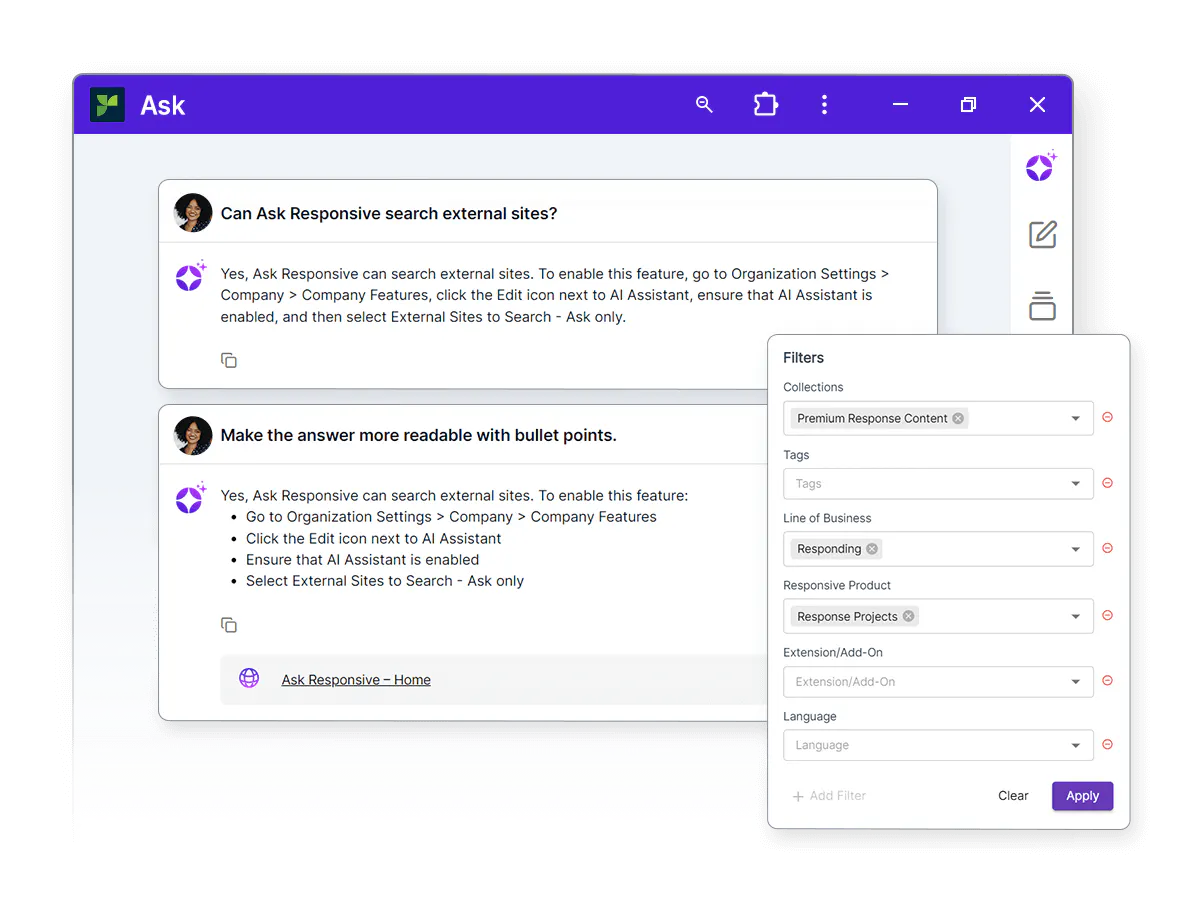This screenshot has height=900, width=1200.
Task: Select the Ask AI sparkle sidebar icon
Action: click(1041, 166)
